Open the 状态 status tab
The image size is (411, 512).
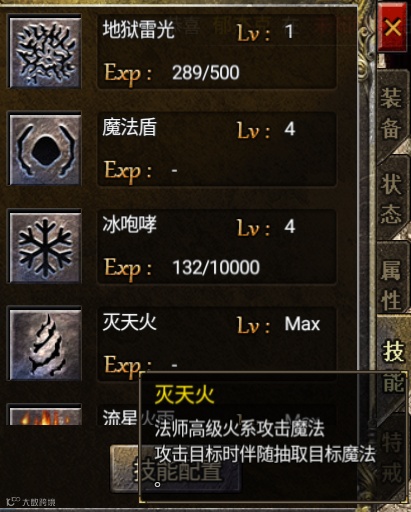tap(391, 198)
